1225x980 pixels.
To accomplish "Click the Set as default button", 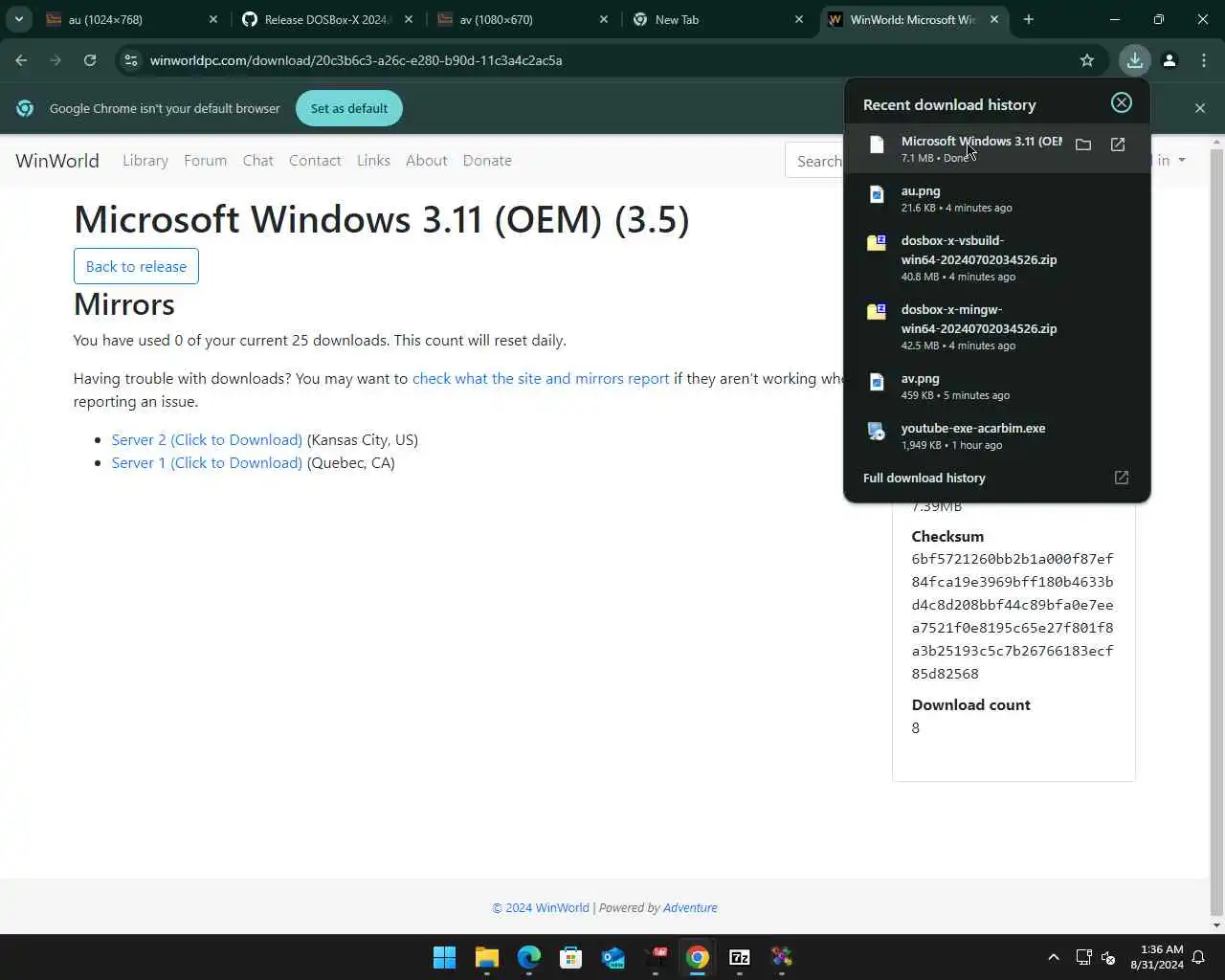I will click(349, 108).
